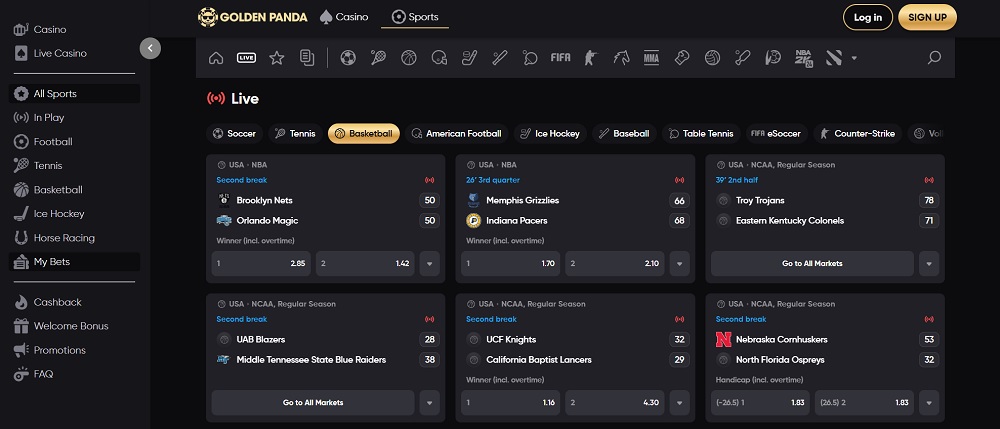Expand markets dropdown for Grizzlies vs Pacers
Screen dimensions: 1000x429
(x=679, y=263)
